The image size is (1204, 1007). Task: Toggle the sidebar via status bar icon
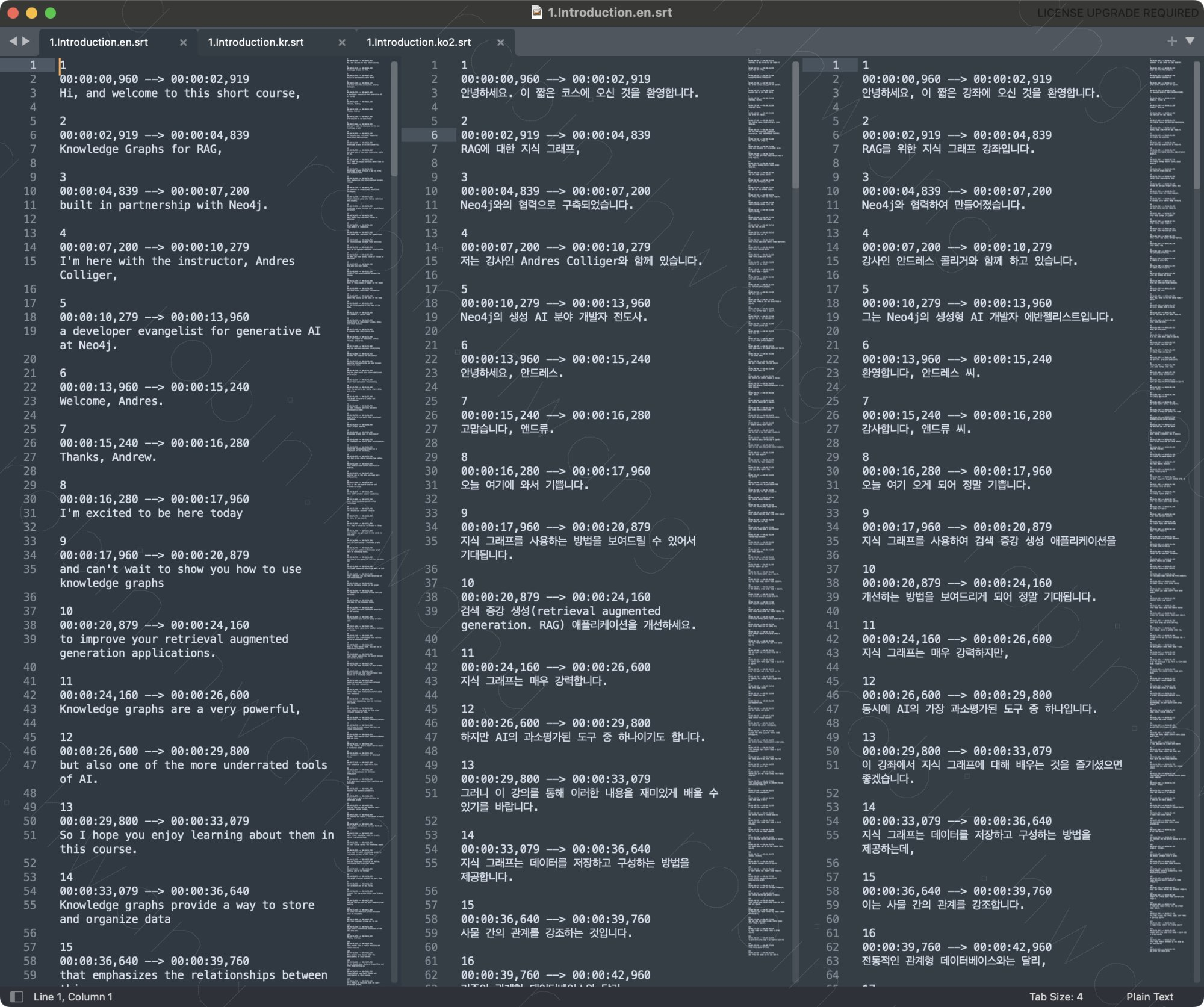pos(17,997)
